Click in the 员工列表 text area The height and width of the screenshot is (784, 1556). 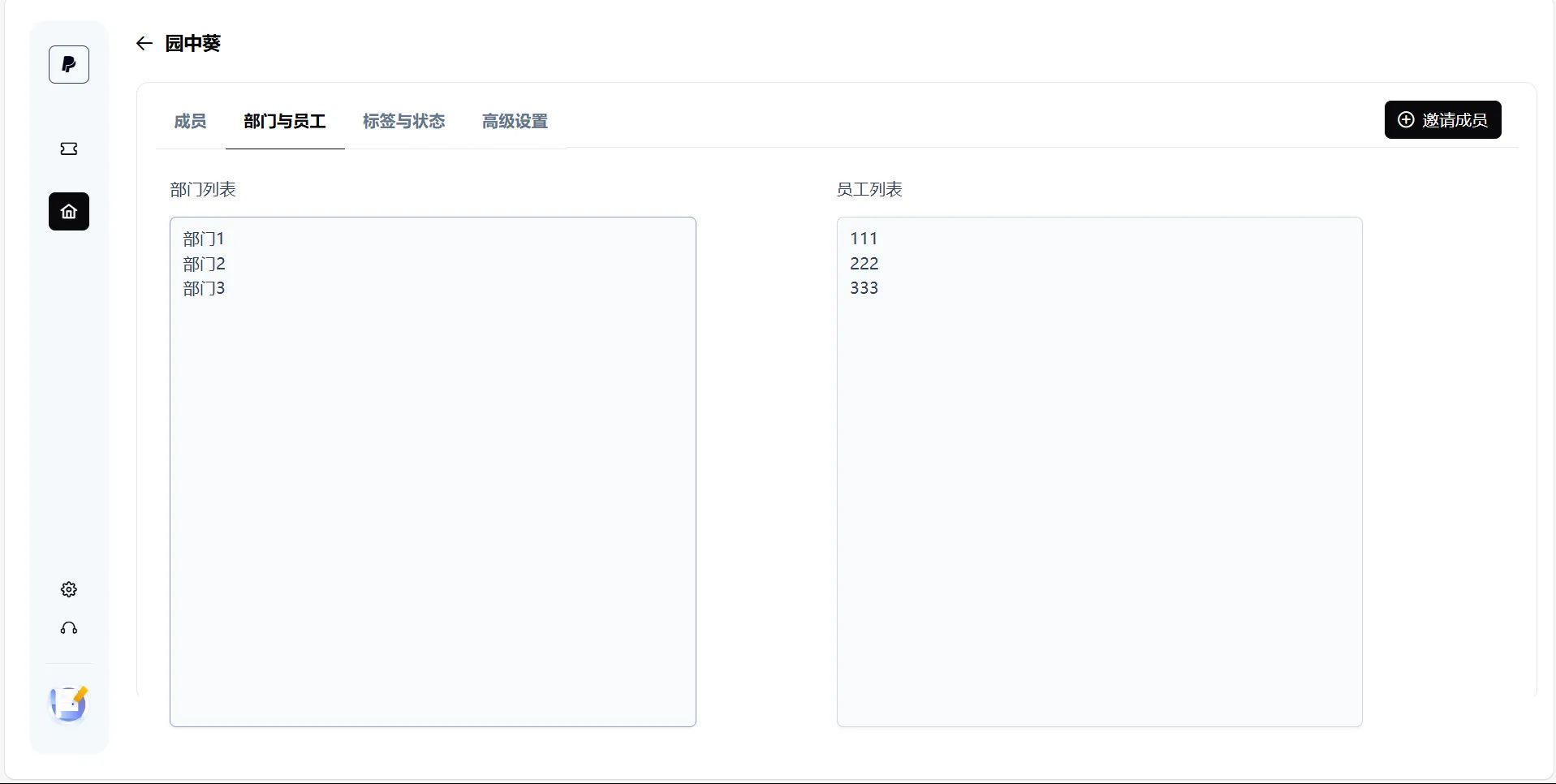click(1100, 472)
